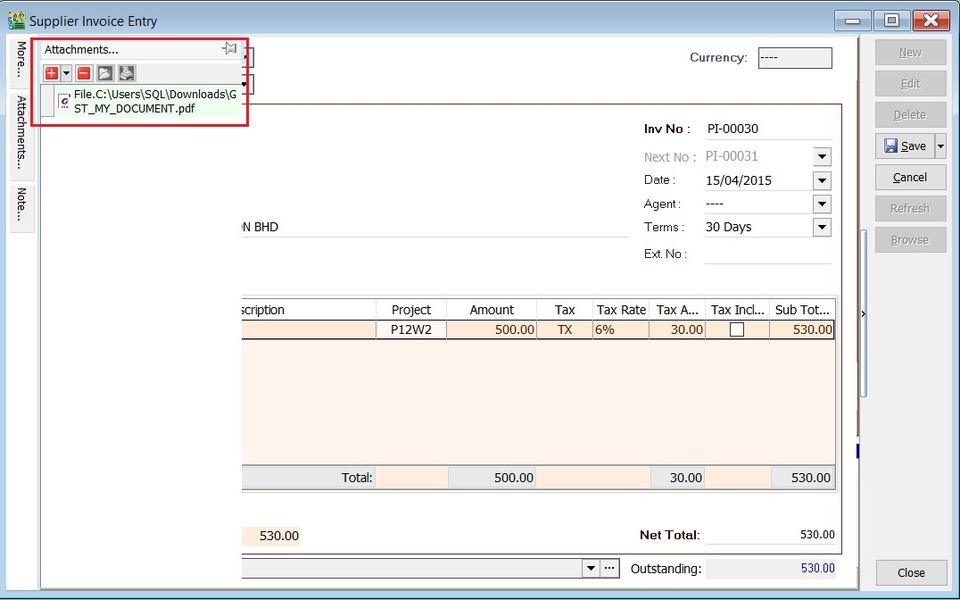
Task: Click the save attachment to disk icon
Action: [x=126, y=73]
